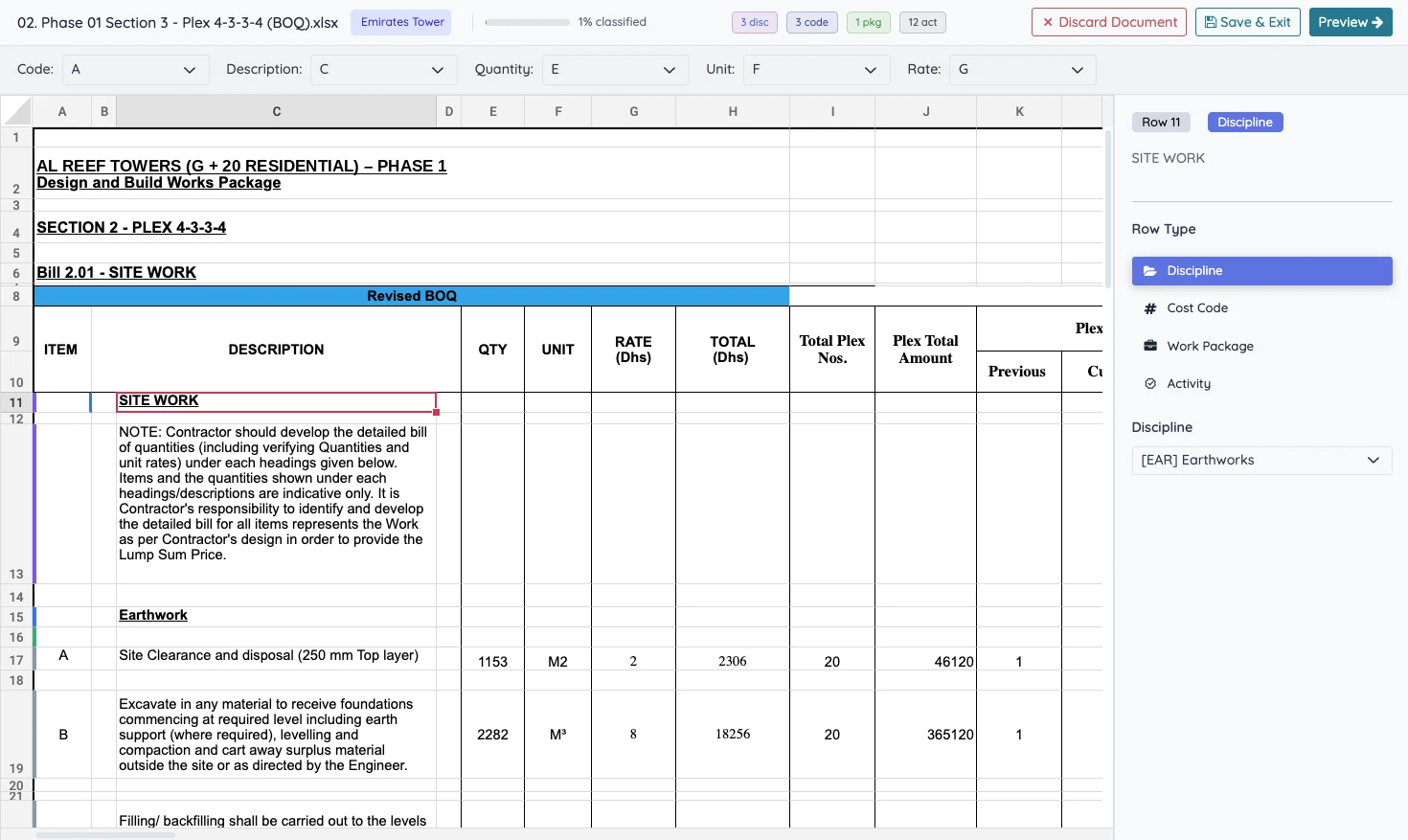Viewport: 1408px width, 840px height.
Task: Select the Discipline row type option
Action: click(1261, 271)
